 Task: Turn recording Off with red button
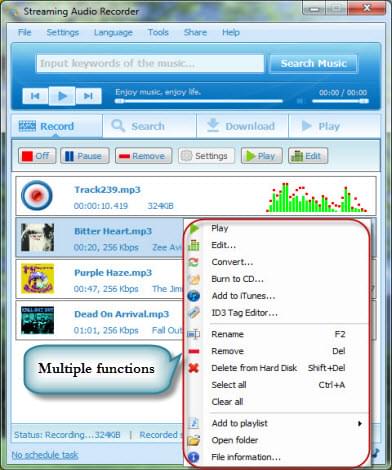37,156
